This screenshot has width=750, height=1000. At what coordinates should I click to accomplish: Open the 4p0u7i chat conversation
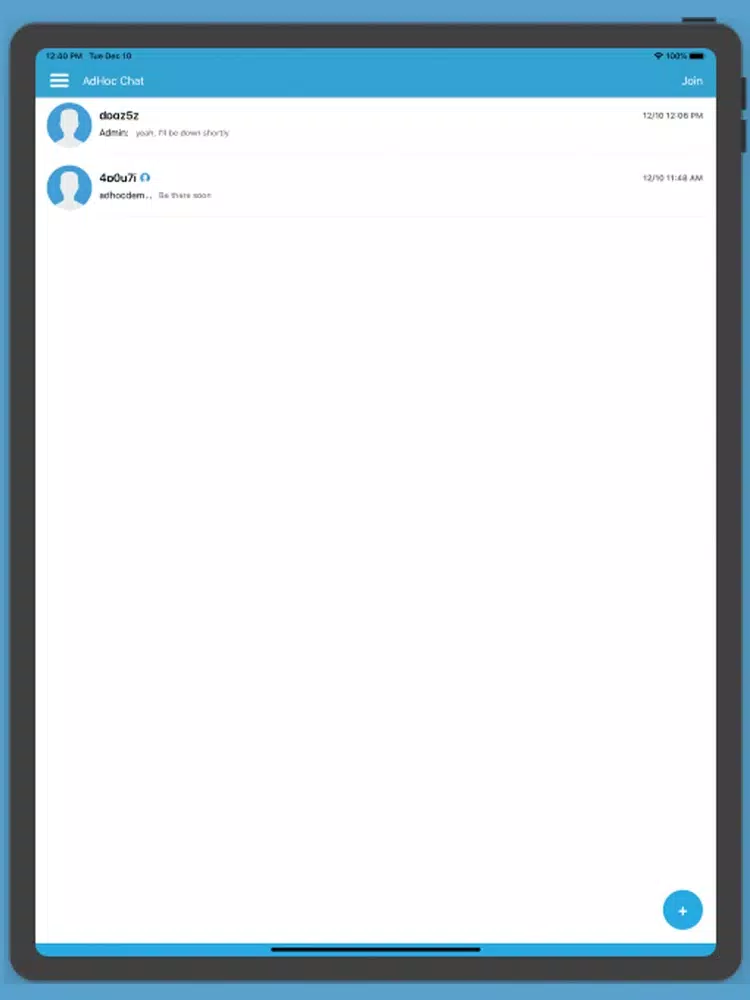pyautogui.click(x=376, y=187)
